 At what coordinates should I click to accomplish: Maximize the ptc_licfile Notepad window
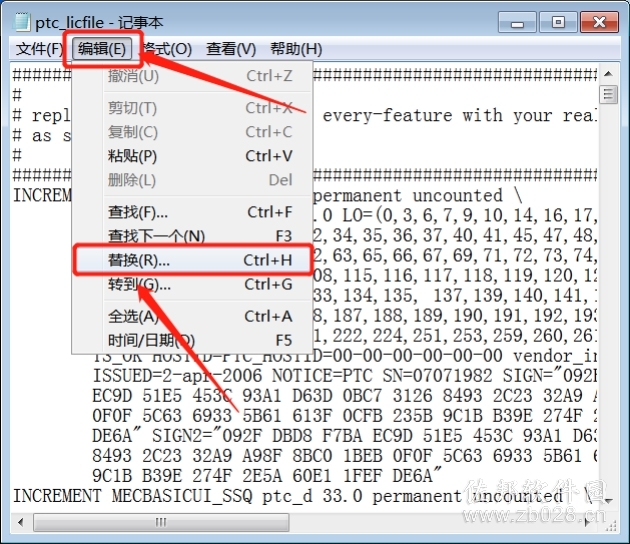point(558,22)
